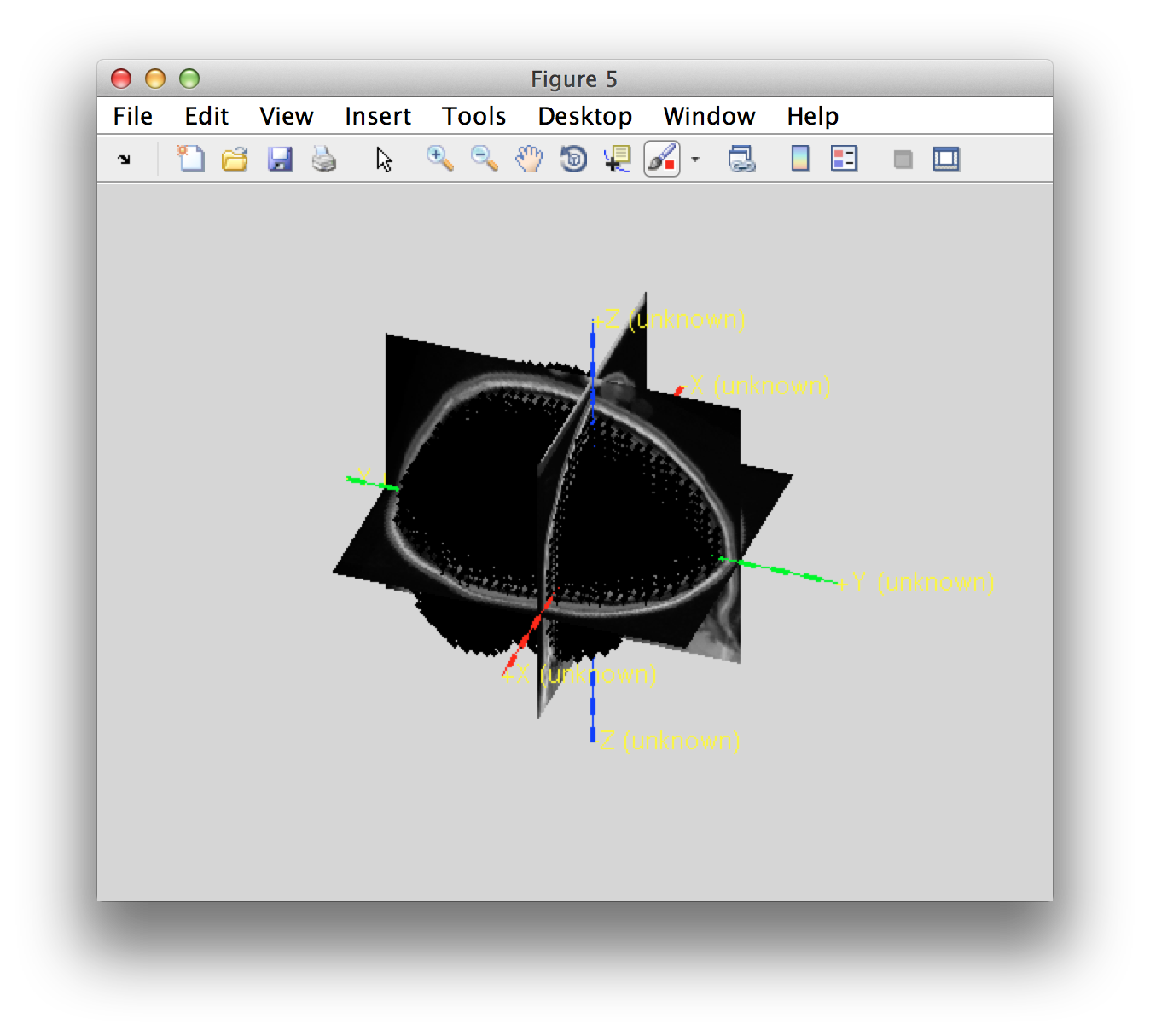1150x1036 pixels.
Task: Insert a colorbar using the gradient icon
Action: coord(800,159)
